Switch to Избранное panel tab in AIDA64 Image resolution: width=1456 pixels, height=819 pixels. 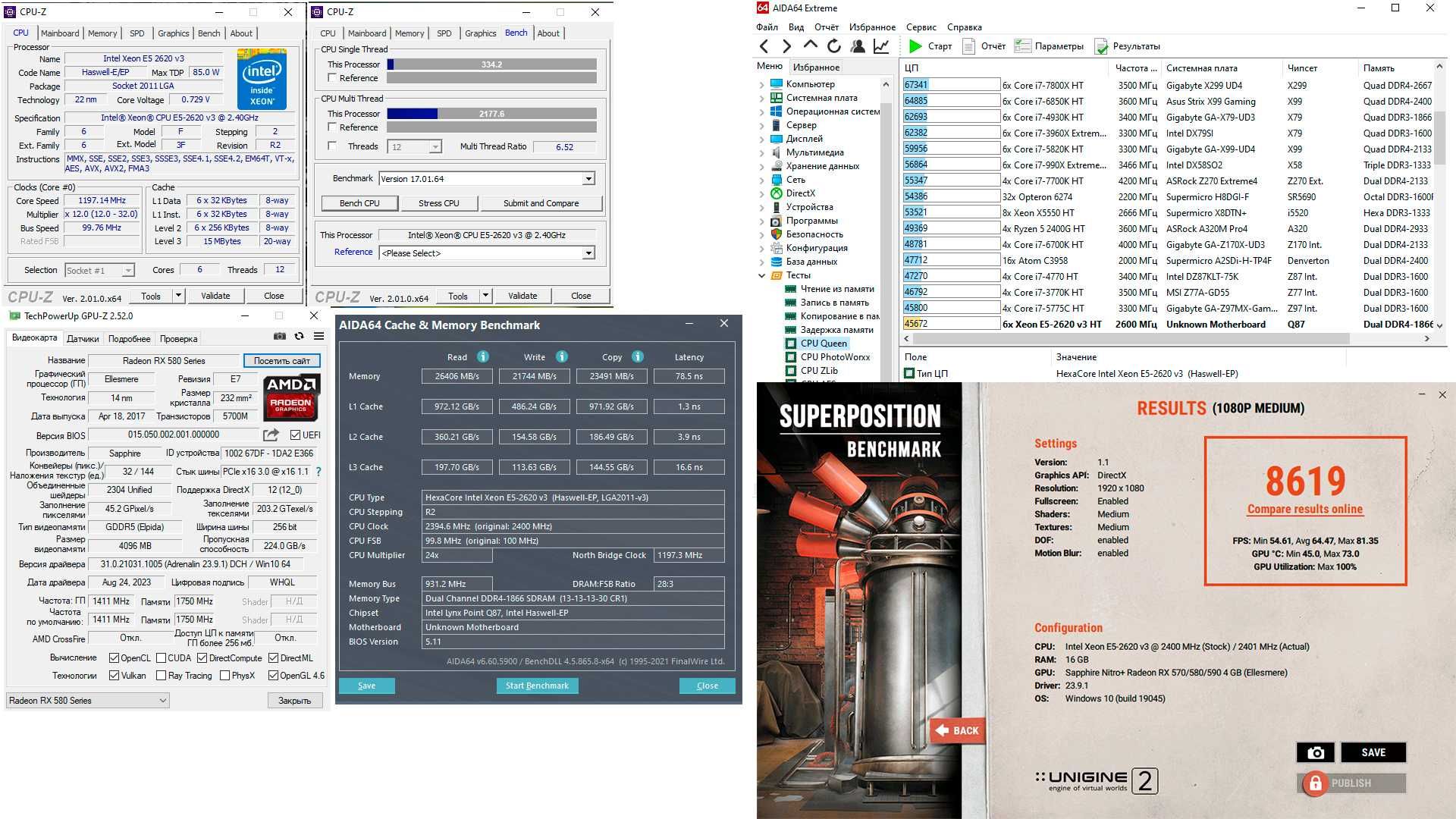point(816,67)
